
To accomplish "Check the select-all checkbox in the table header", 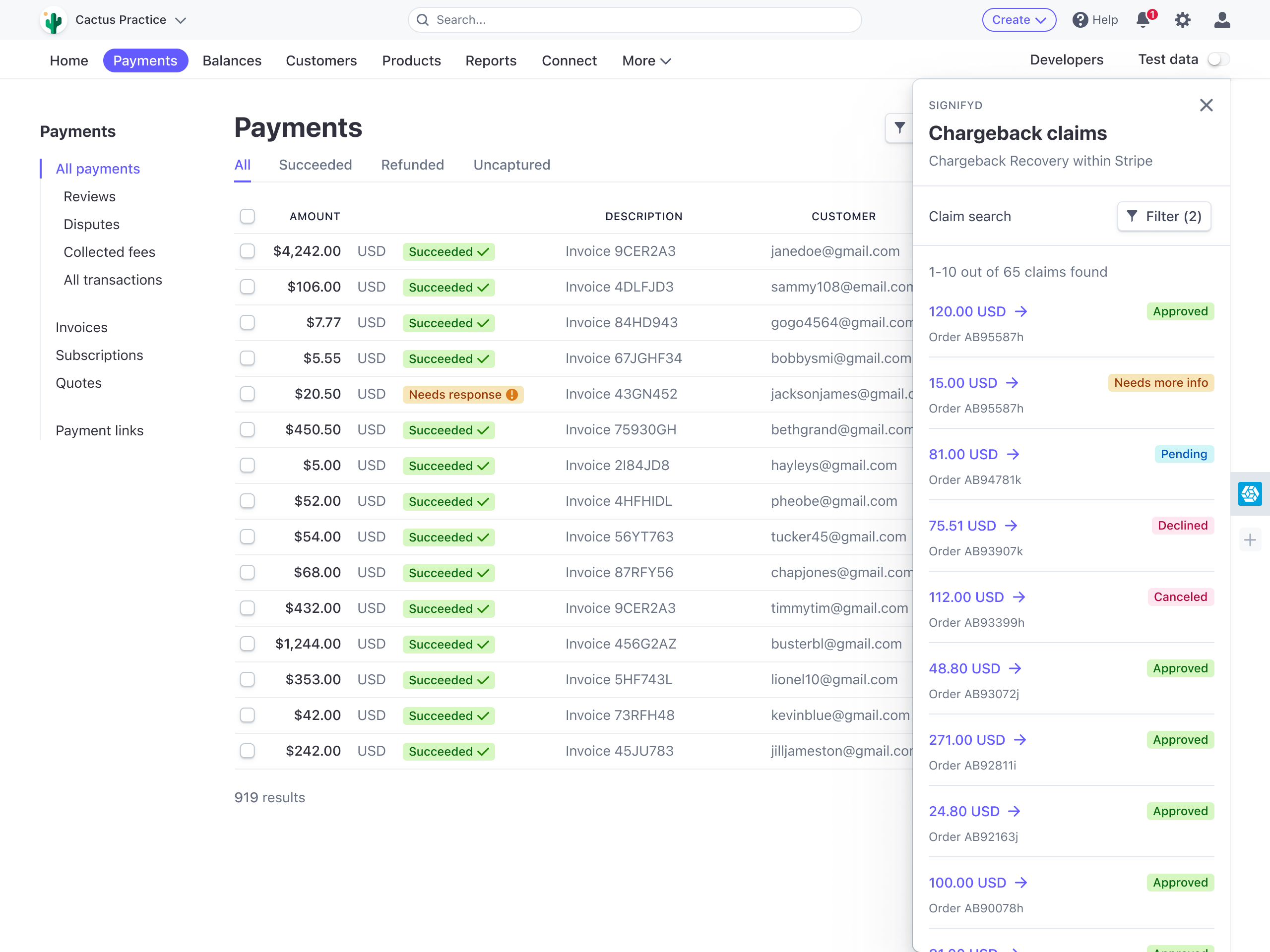I will [x=248, y=216].
